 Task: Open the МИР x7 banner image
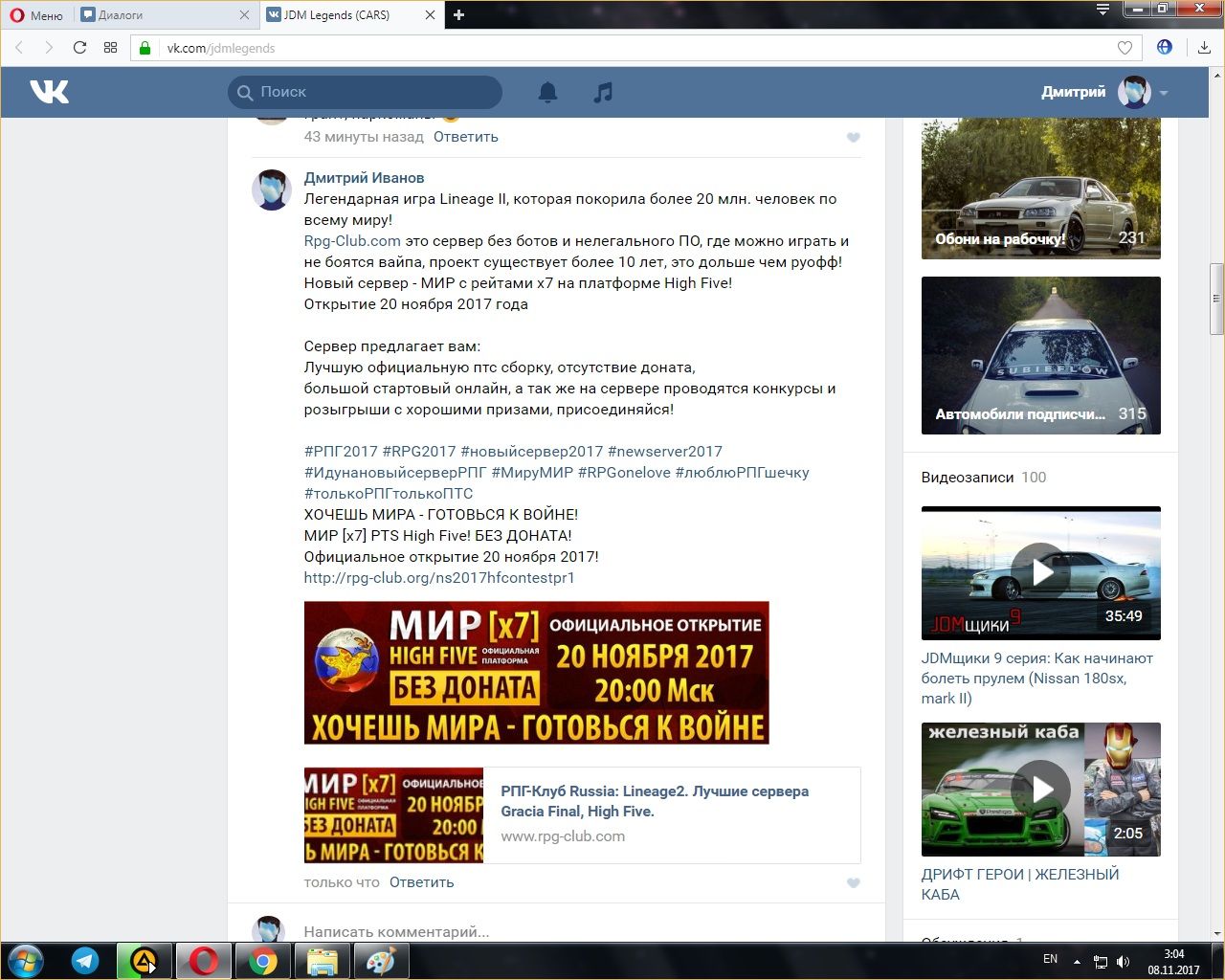coord(537,673)
